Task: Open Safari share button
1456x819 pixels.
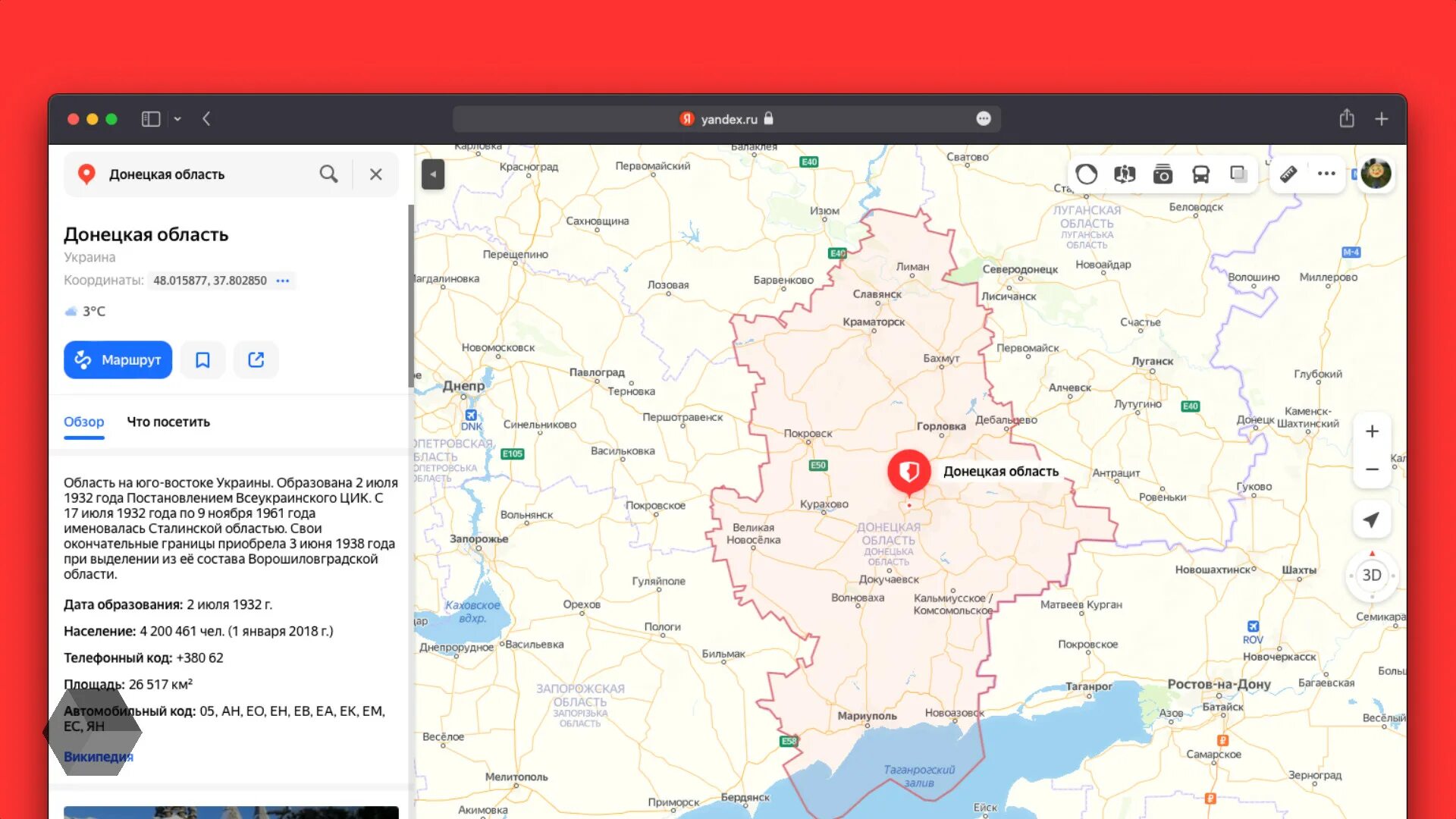Action: click(x=1347, y=119)
